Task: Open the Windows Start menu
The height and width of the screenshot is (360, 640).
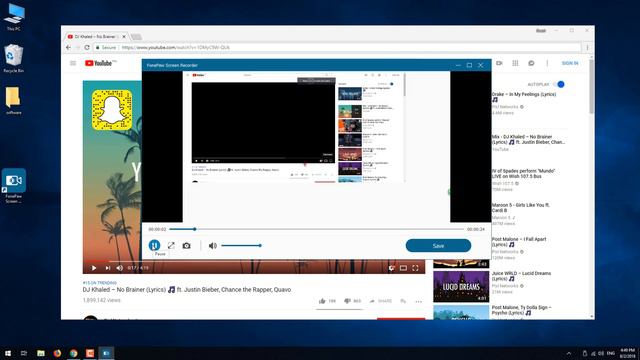Action: point(8,353)
